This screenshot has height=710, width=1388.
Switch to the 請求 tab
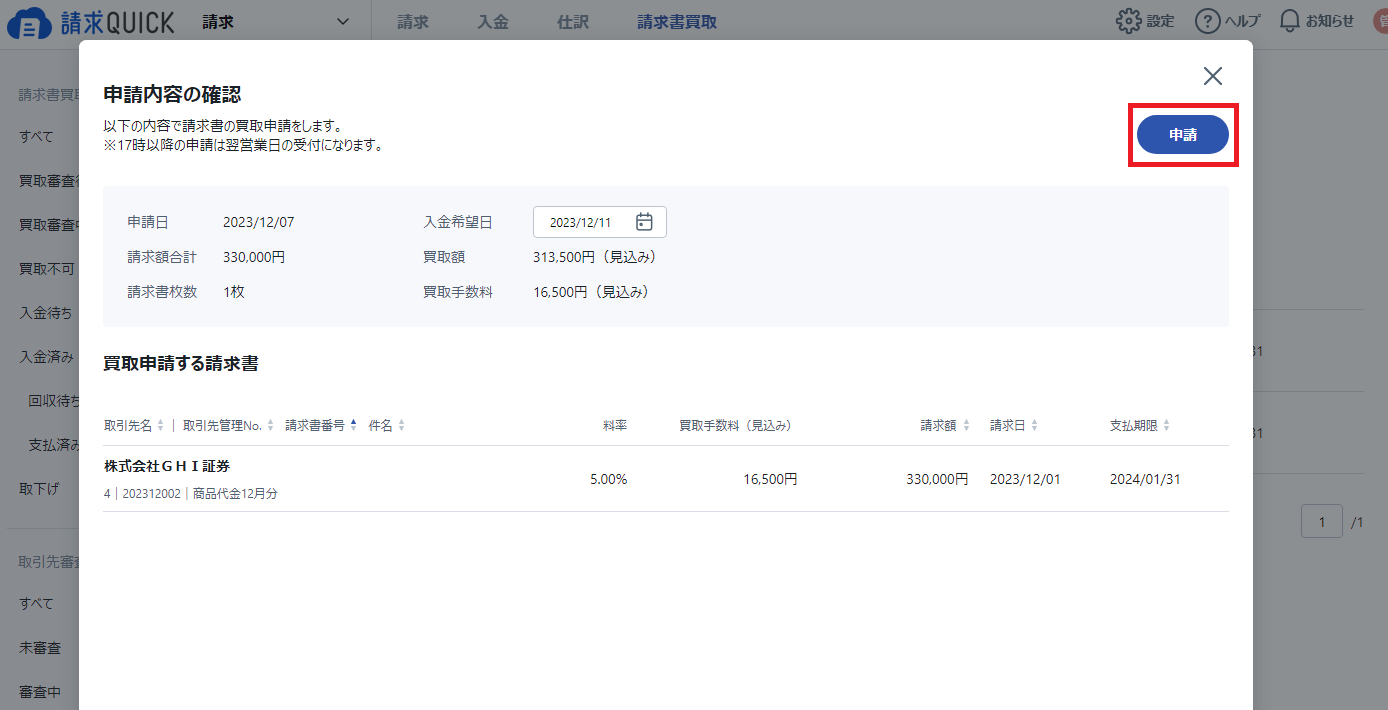click(413, 22)
